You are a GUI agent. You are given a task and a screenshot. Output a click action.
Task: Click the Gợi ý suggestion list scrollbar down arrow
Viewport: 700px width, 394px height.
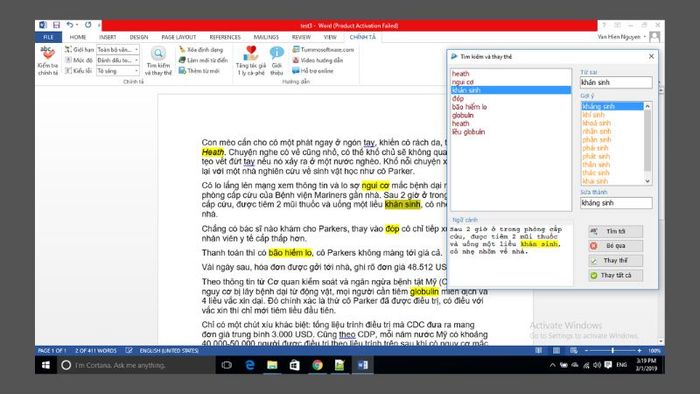click(647, 181)
